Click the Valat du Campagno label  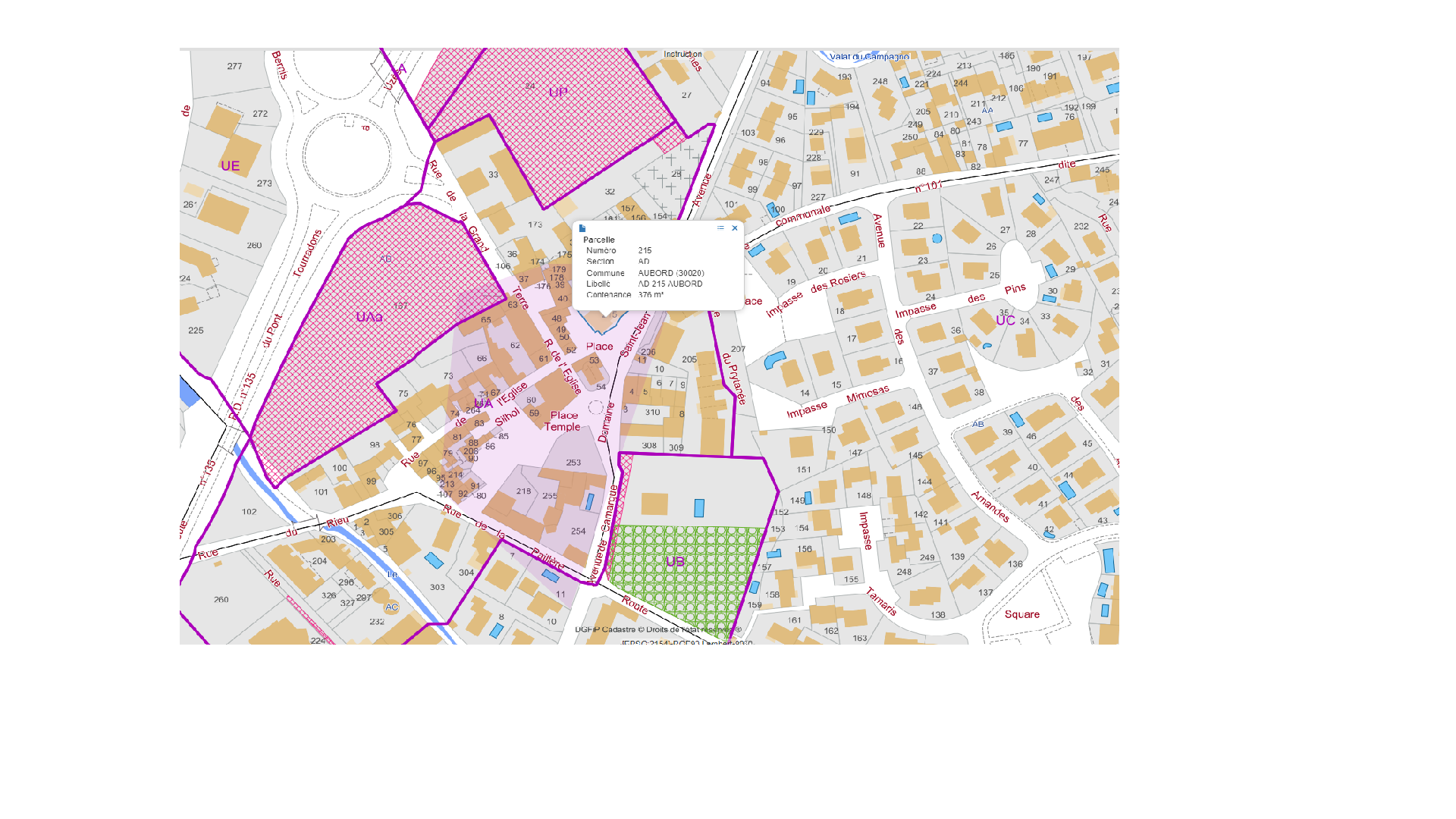pyautogui.click(x=869, y=57)
